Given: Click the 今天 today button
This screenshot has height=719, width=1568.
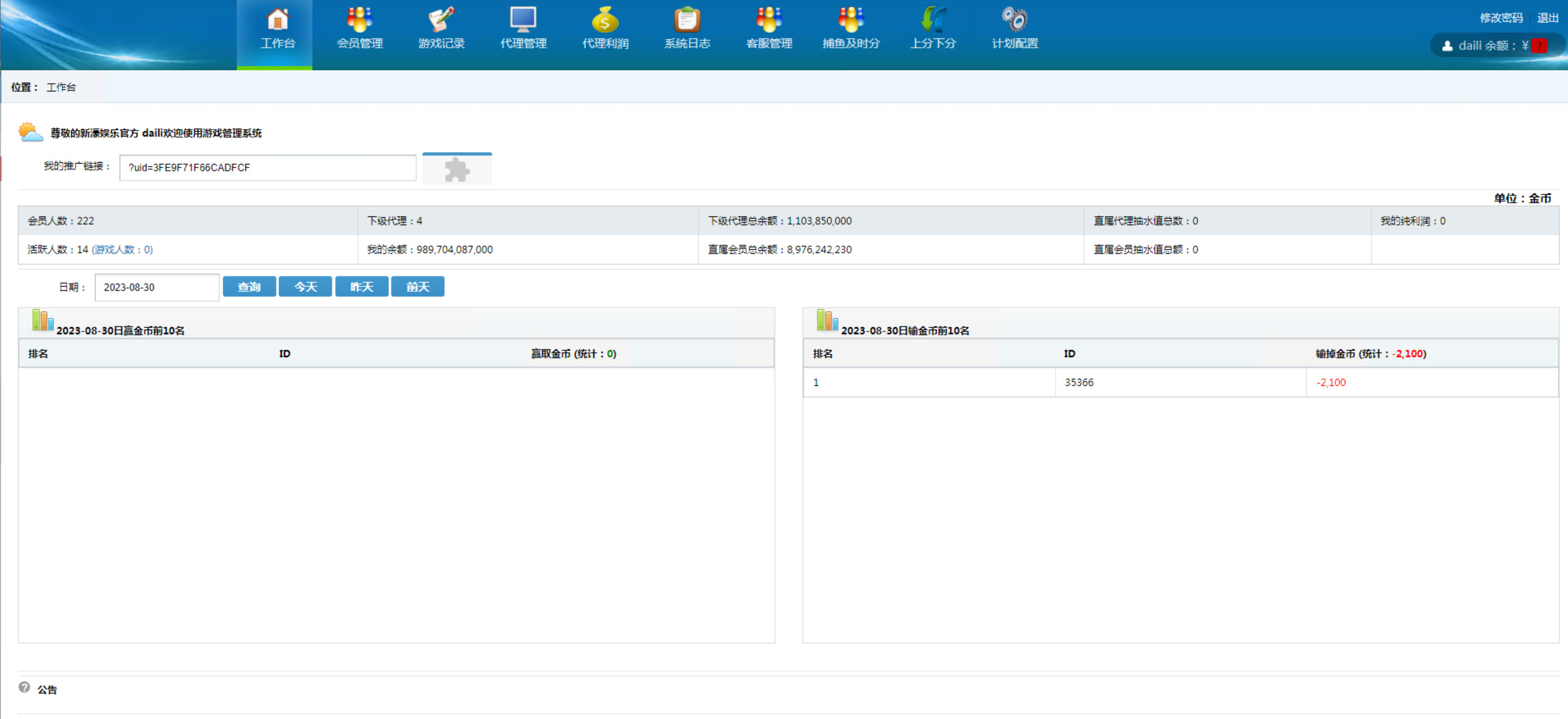Looking at the screenshot, I should click(305, 287).
